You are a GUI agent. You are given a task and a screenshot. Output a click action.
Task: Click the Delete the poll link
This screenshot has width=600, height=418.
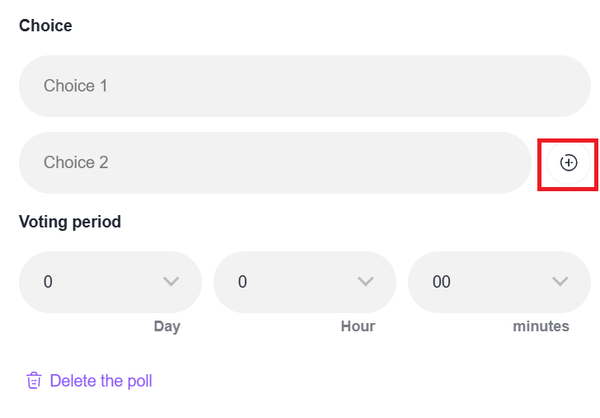pos(100,381)
